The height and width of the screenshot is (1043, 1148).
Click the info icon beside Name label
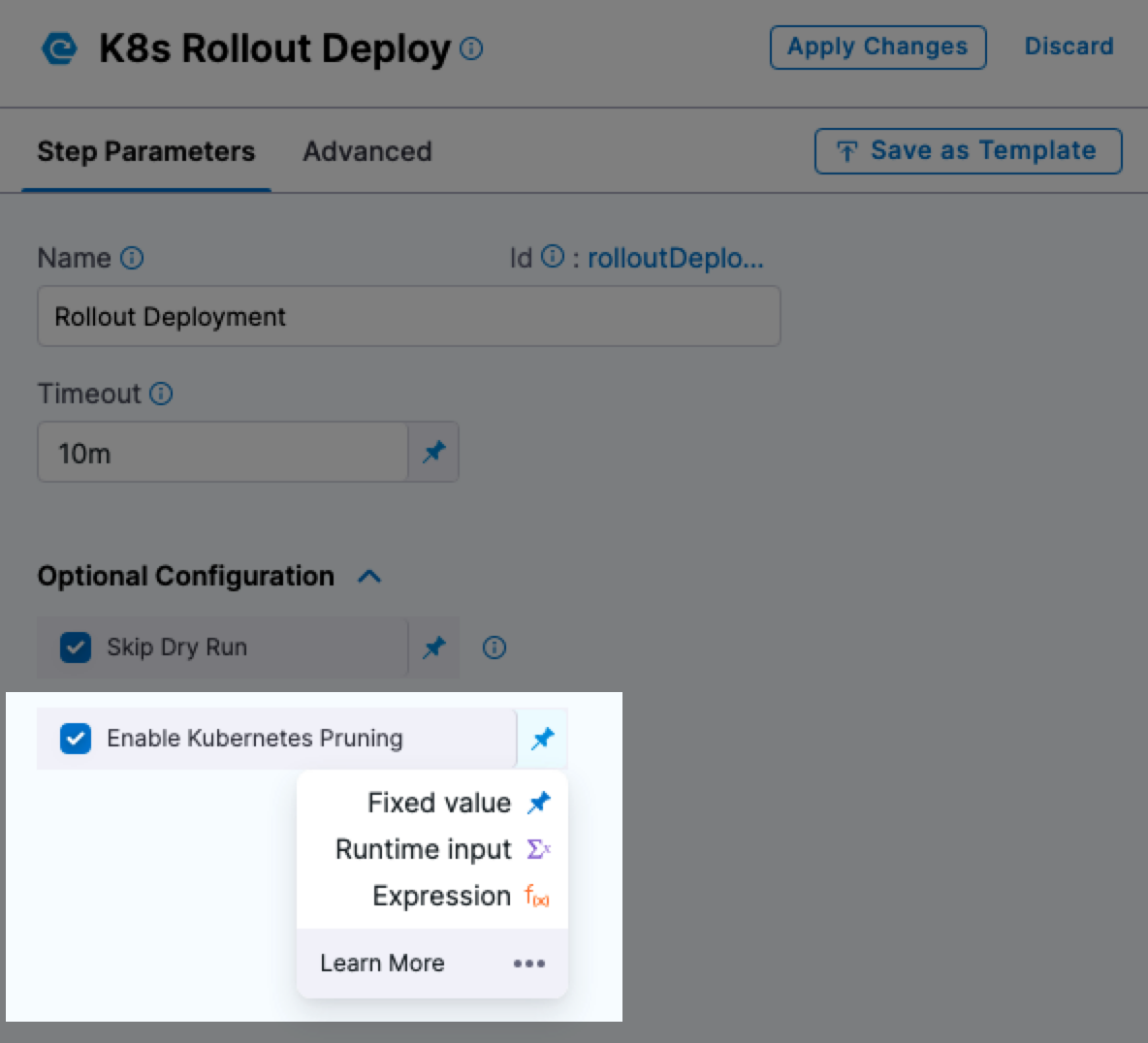point(132,258)
